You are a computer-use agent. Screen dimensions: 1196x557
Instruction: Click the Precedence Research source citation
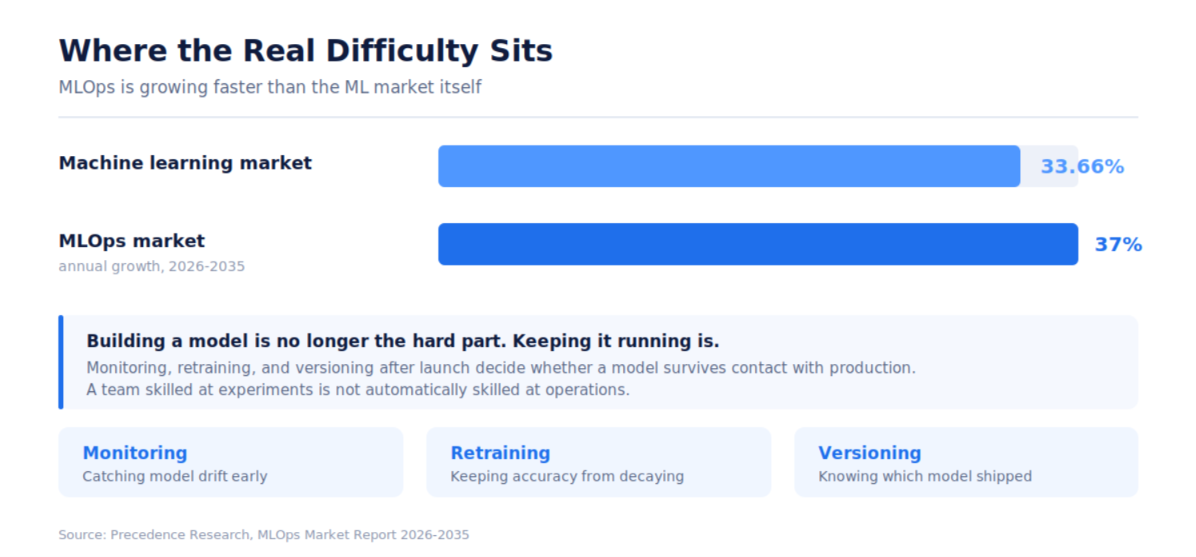(264, 535)
